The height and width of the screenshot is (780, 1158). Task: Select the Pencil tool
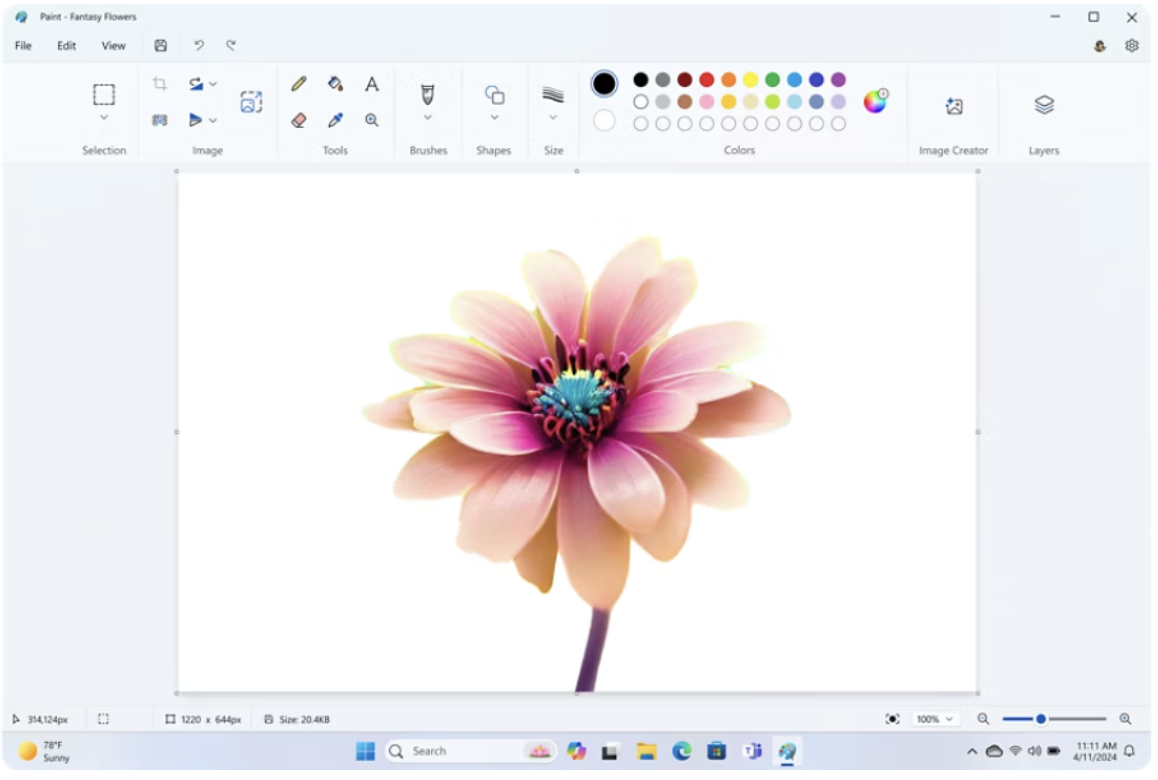(x=298, y=85)
